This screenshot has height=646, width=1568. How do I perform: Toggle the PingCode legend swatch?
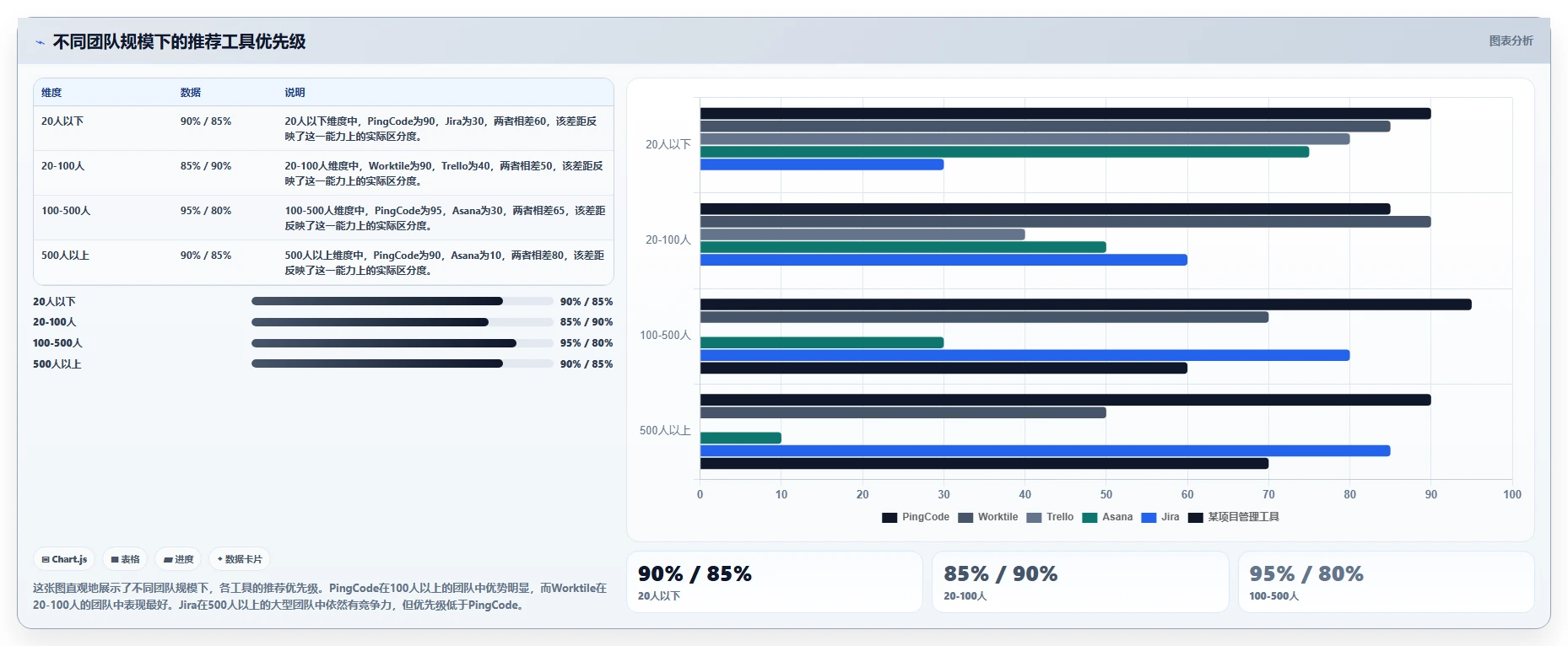[x=889, y=518]
